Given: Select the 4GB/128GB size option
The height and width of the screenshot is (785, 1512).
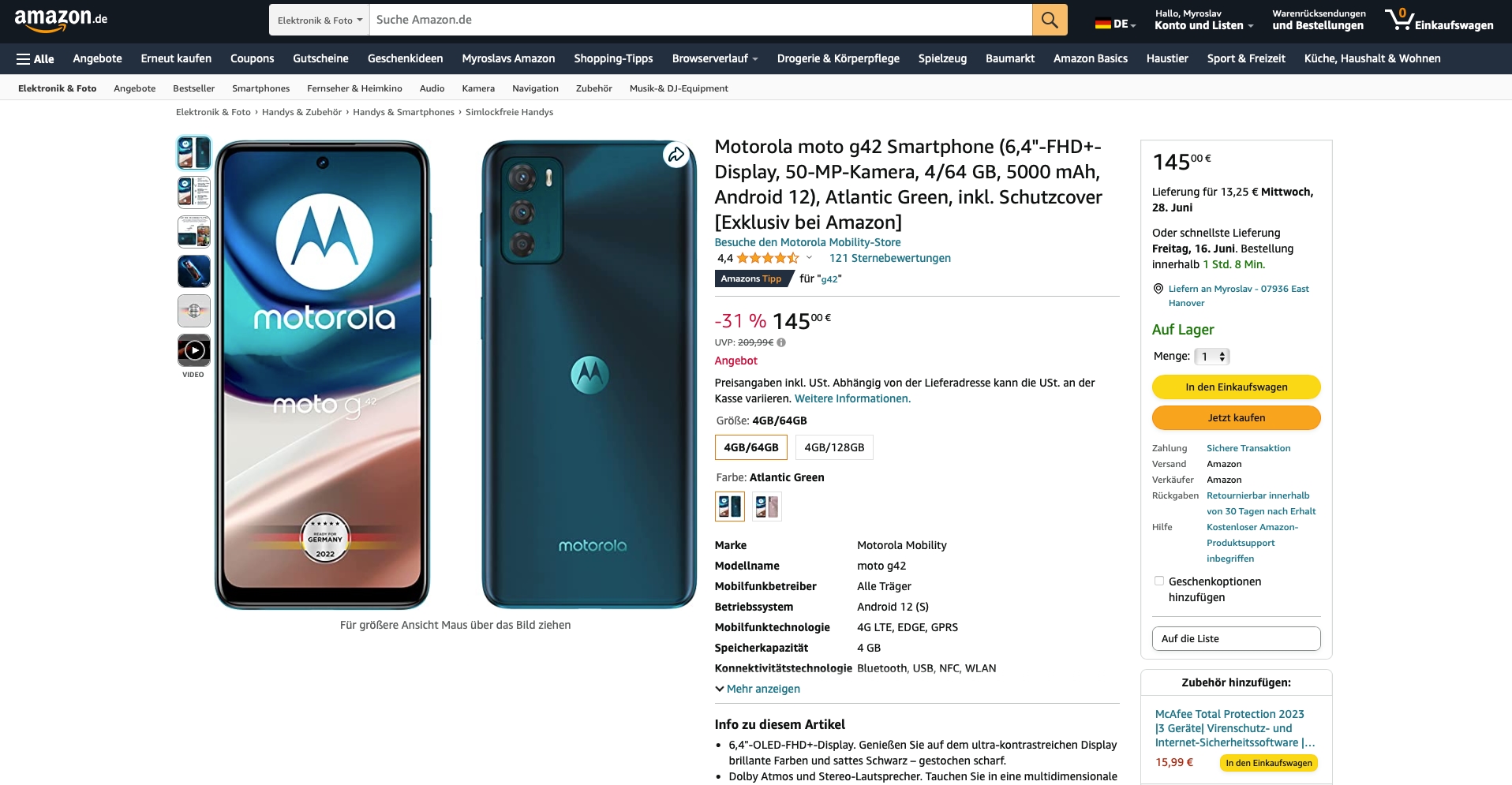Looking at the screenshot, I should pyautogui.click(x=834, y=447).
